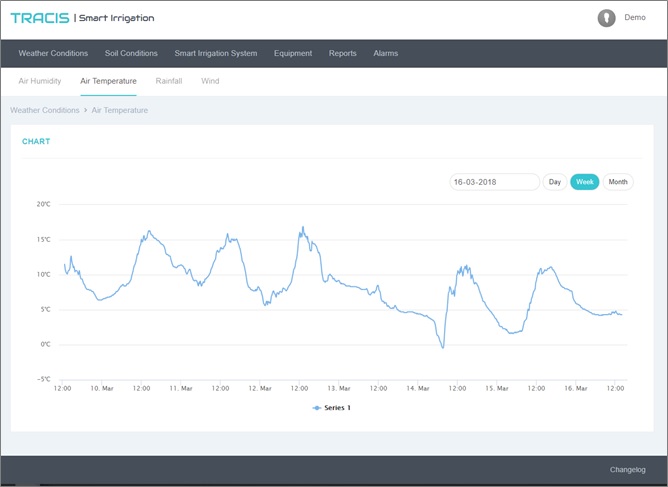Go to Smart Irrigation System menu
Viewport: 668px width, 487px height.
pos(216,53)
